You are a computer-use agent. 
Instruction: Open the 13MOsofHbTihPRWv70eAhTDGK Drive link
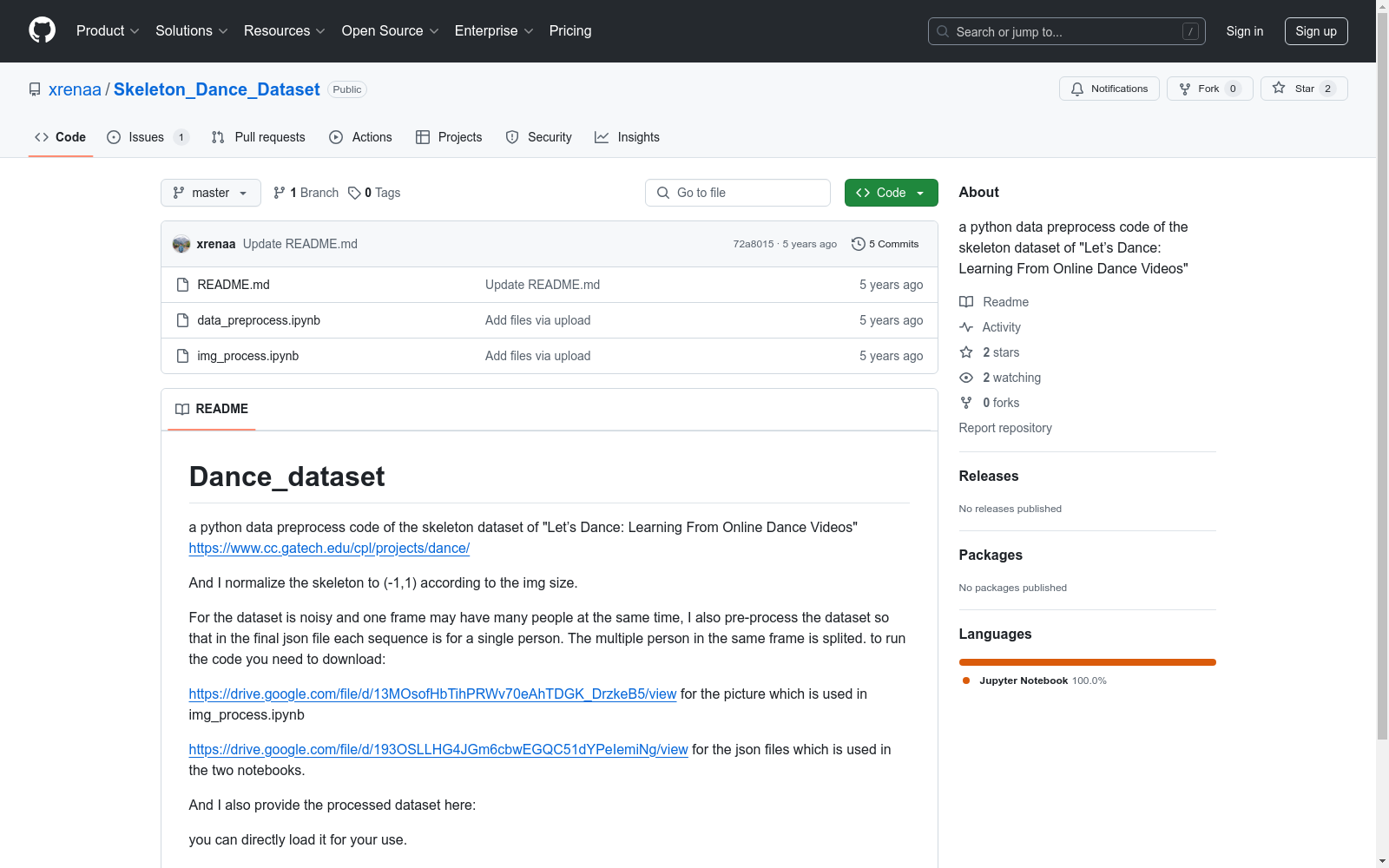point(432,694)
